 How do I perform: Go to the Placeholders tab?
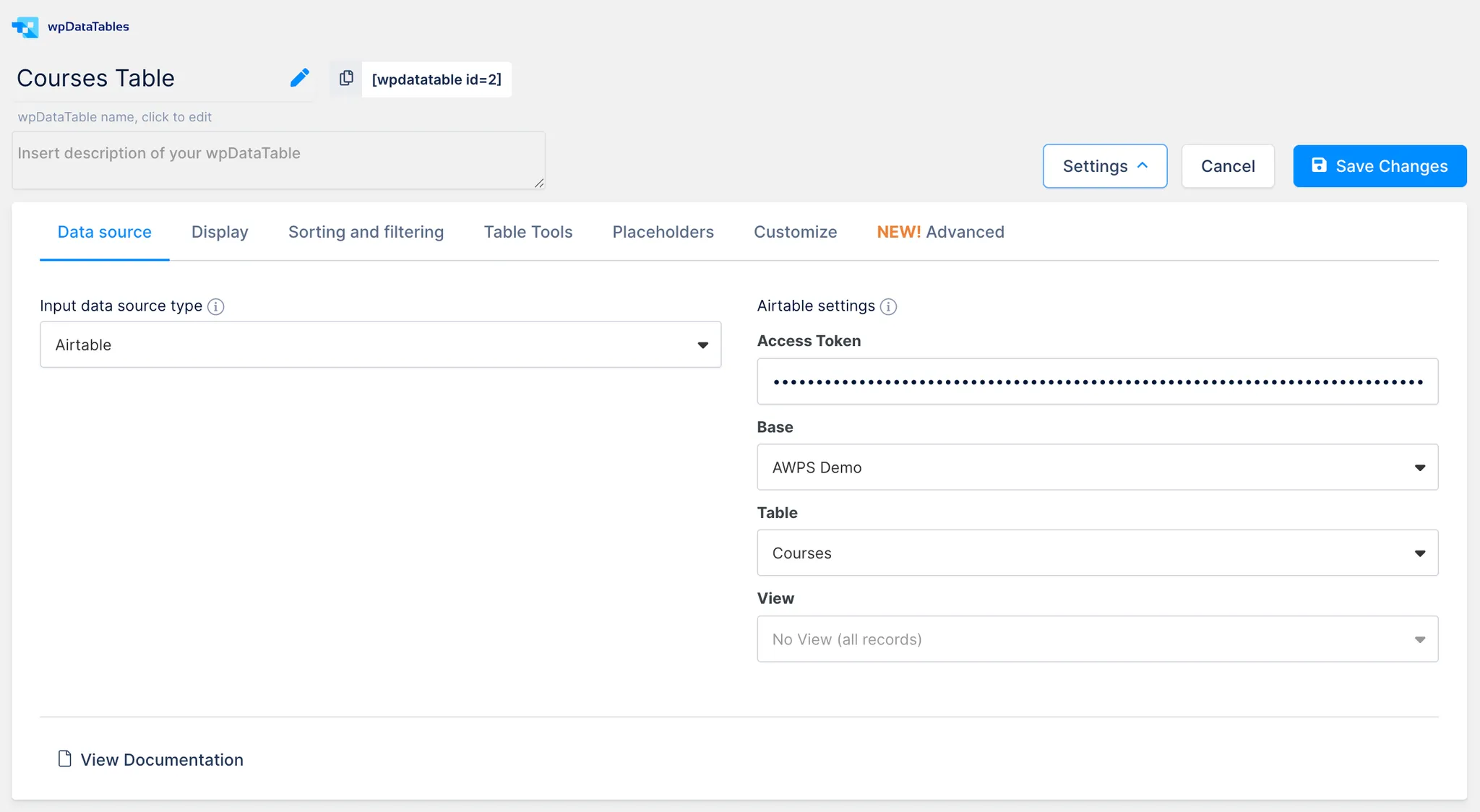pyautogui.click(x=663, y=232)
